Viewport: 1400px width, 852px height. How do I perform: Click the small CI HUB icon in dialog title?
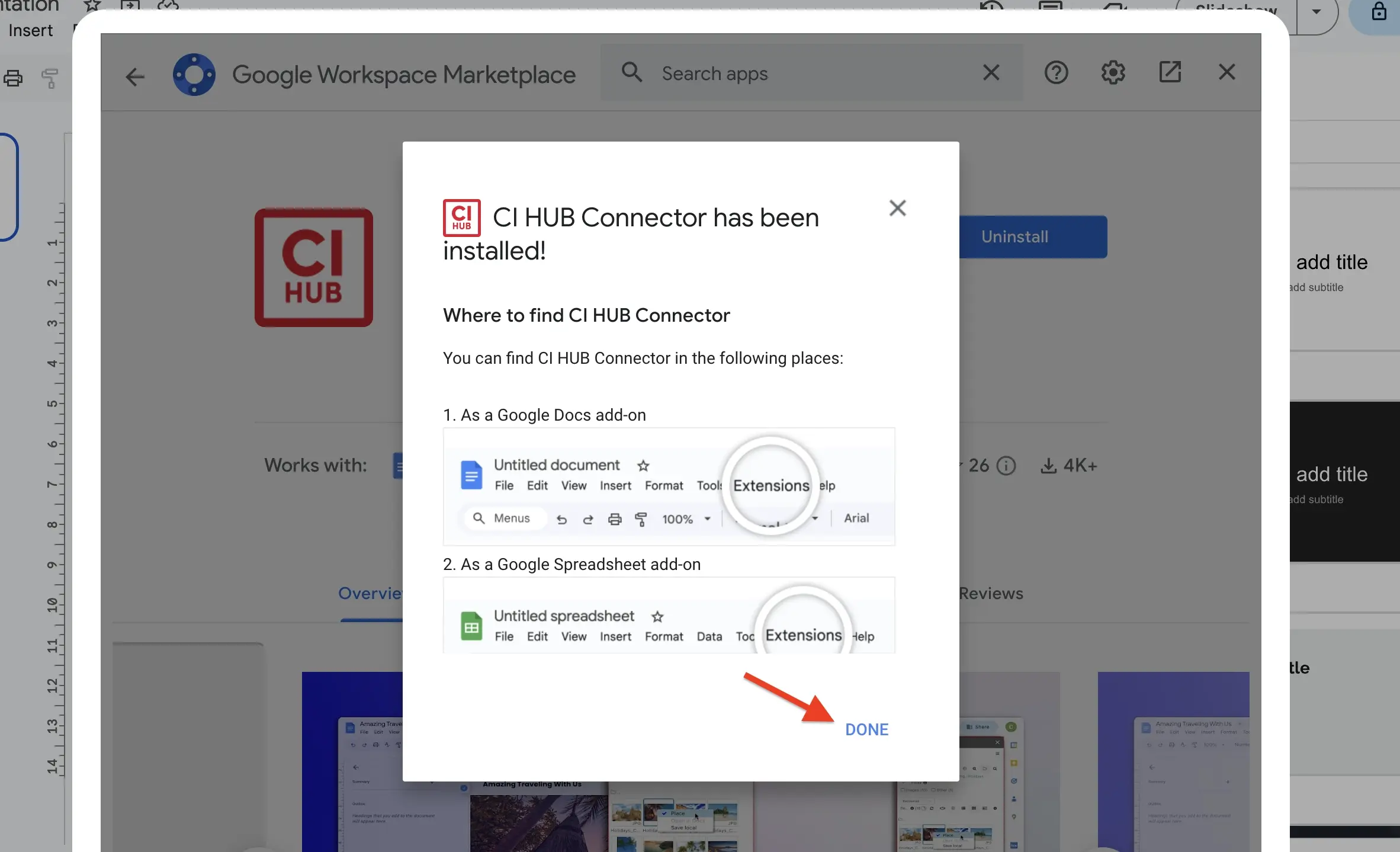coord(461,217)
